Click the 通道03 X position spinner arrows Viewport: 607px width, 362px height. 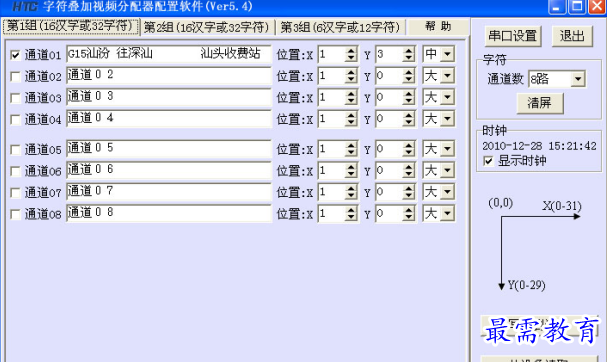pyautogui.click(x=351, y=98)
